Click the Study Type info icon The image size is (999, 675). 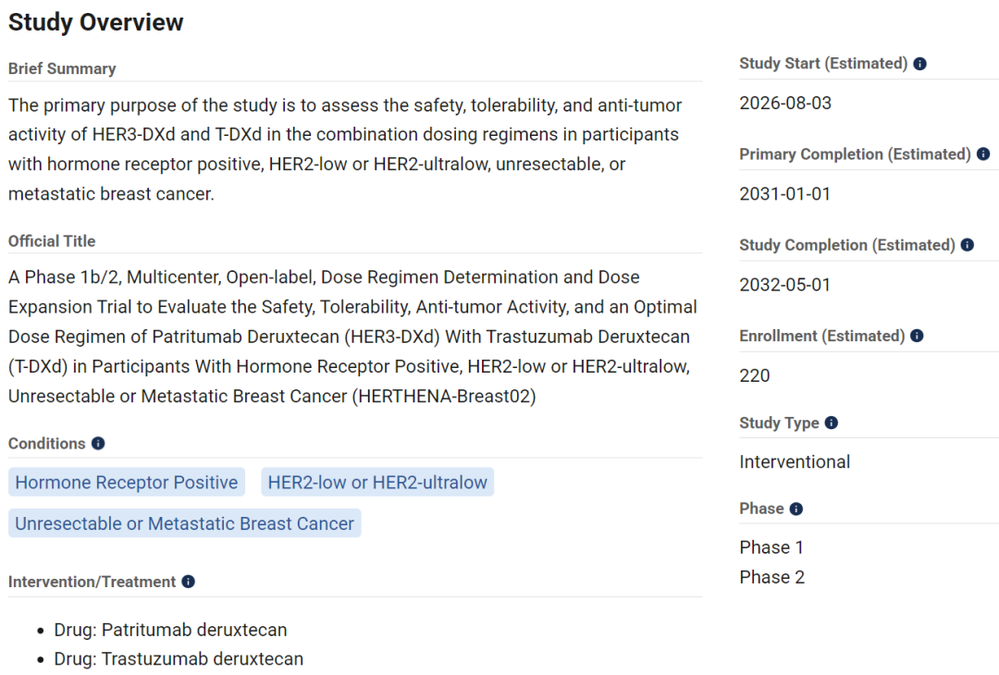point(831,423)
